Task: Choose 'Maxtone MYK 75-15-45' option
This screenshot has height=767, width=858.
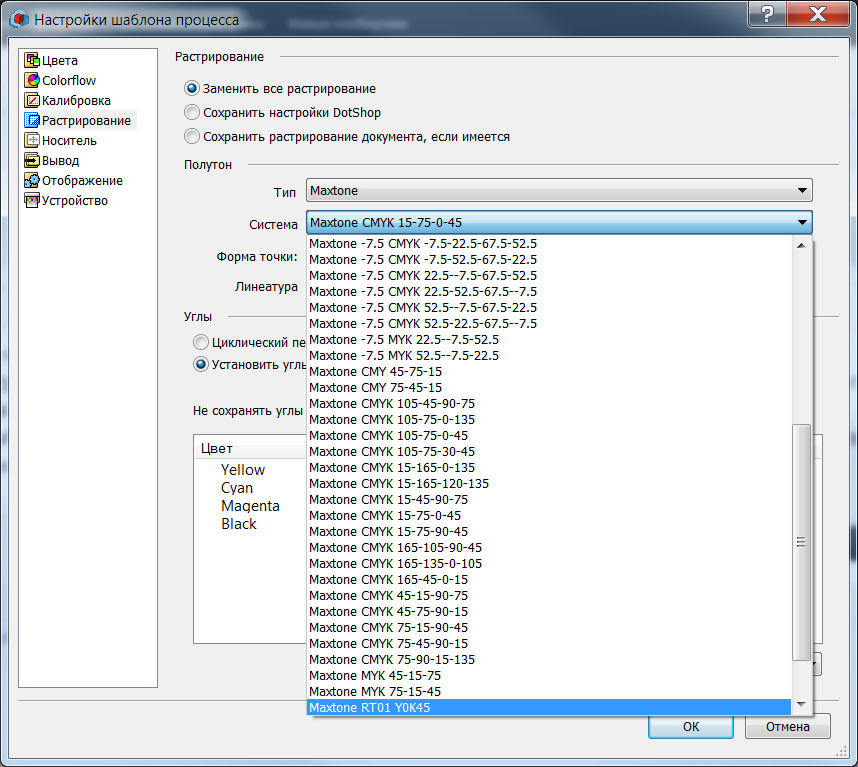Action: [x=549, y=692]
